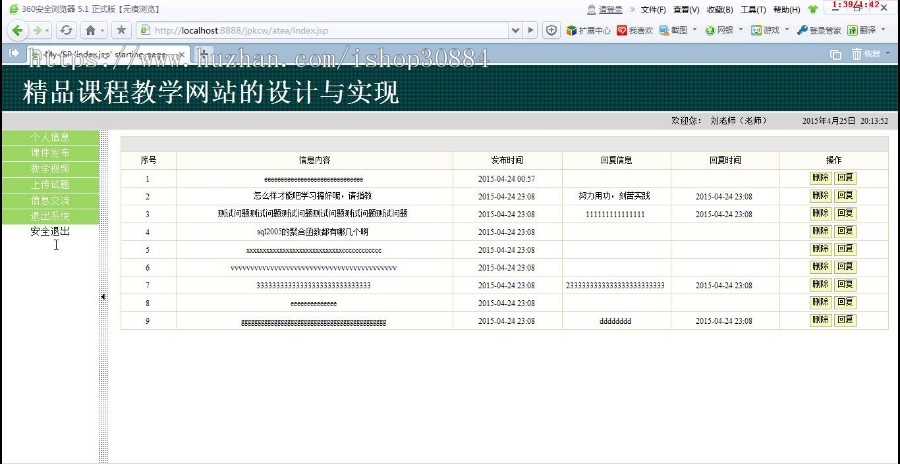This screenshot has height=464, width=900.
Task: Open the browser home page icon
Action: (x=90, y=30)
